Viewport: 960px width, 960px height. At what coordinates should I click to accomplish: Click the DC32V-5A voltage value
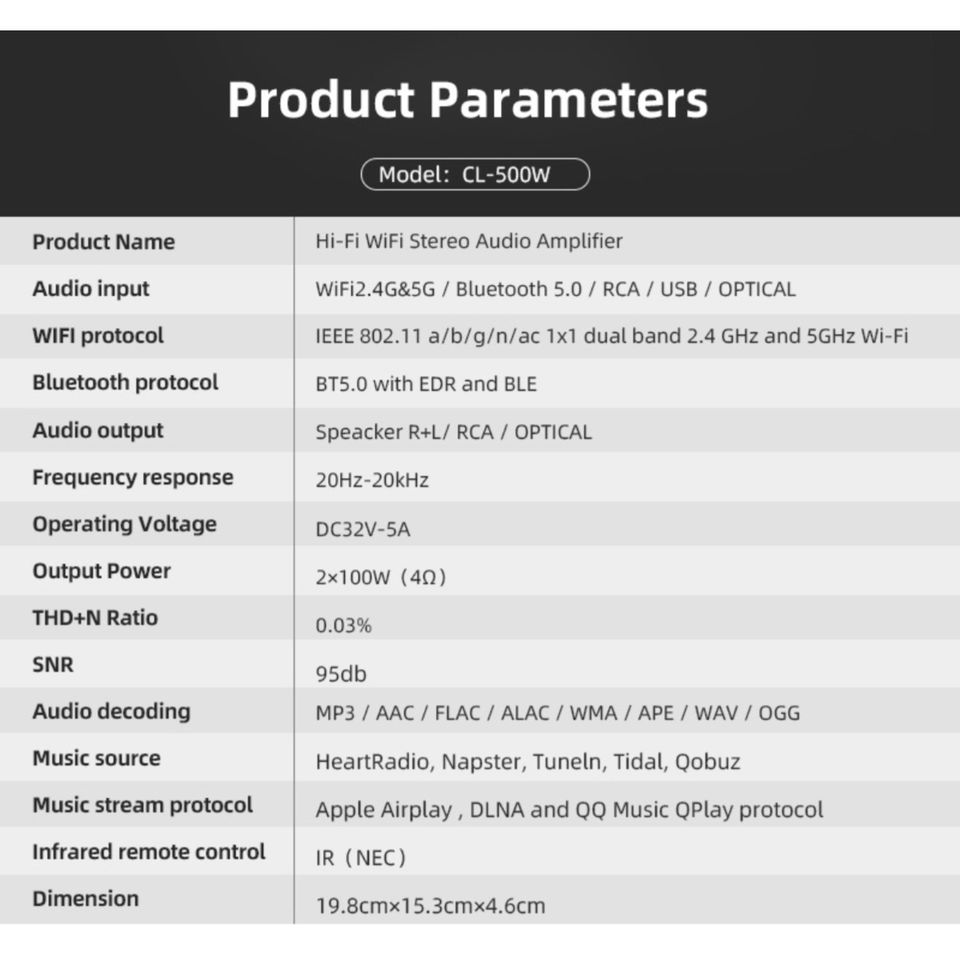(363, 530)
